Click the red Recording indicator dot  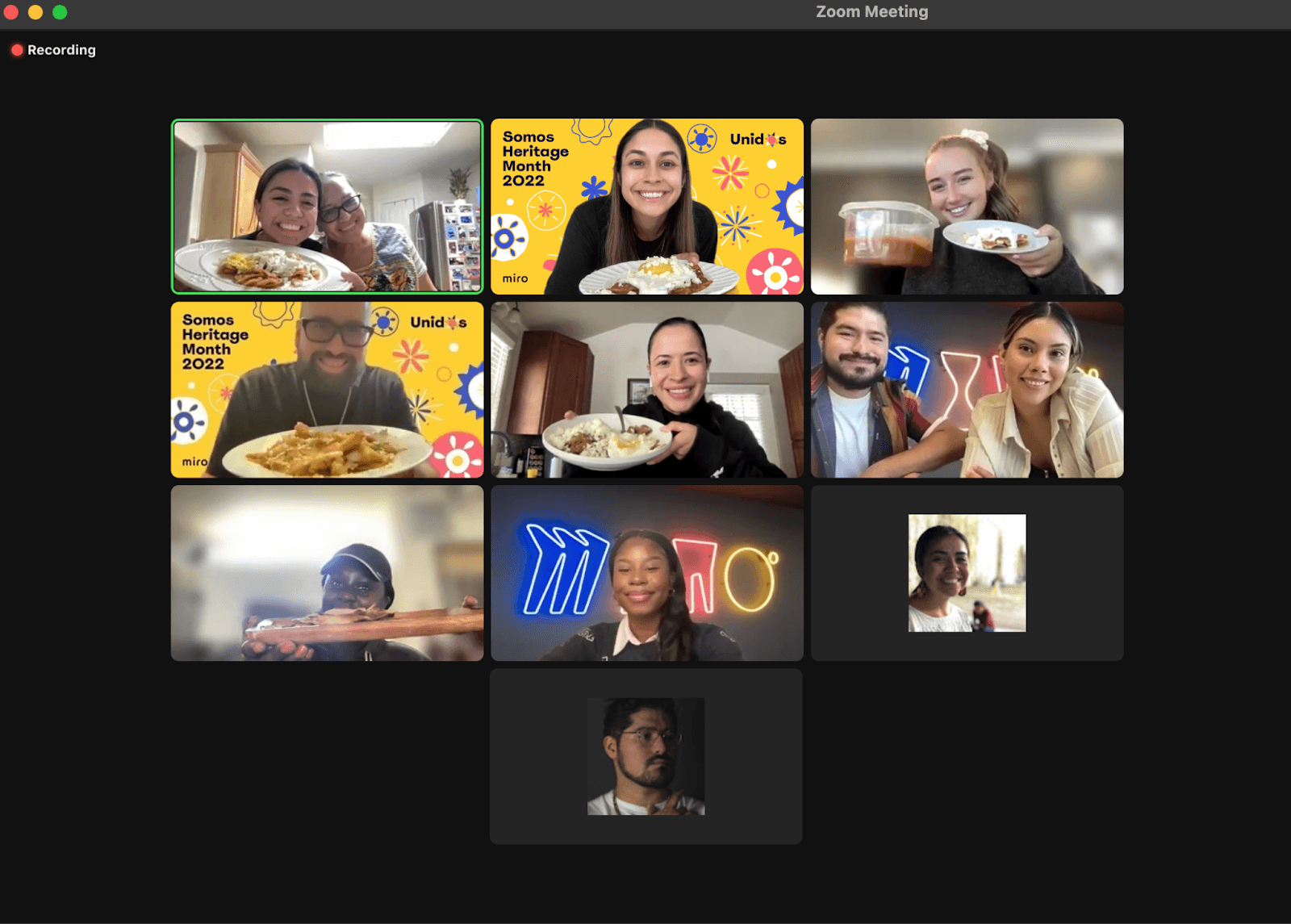click(17, 50)
